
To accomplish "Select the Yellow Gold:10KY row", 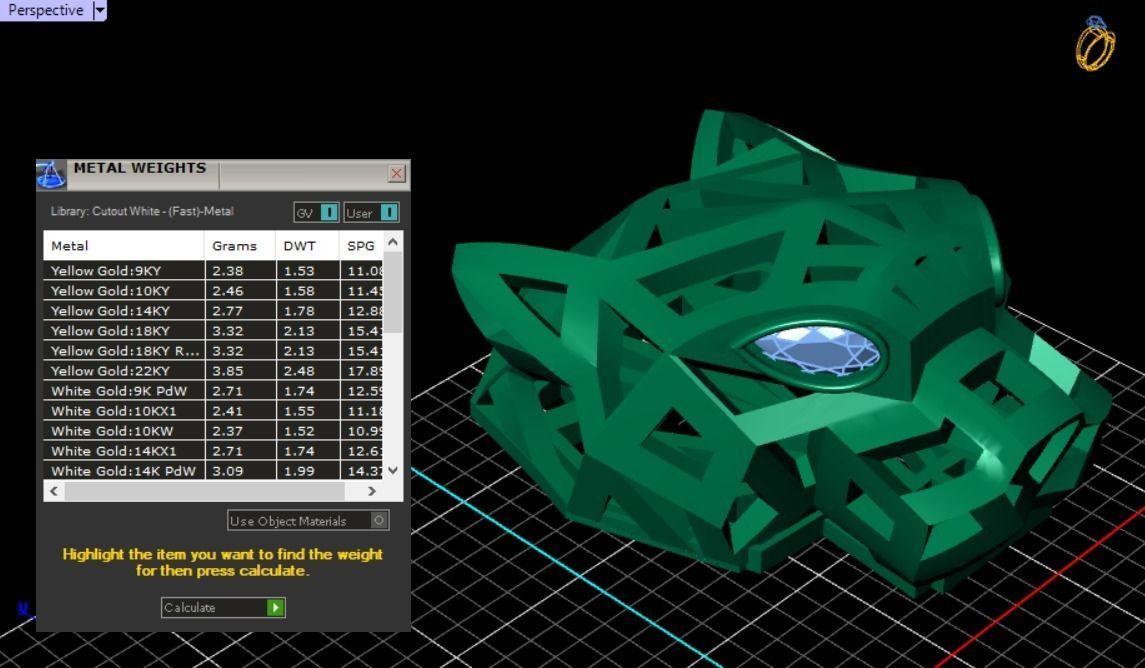I will coord(212,291).
